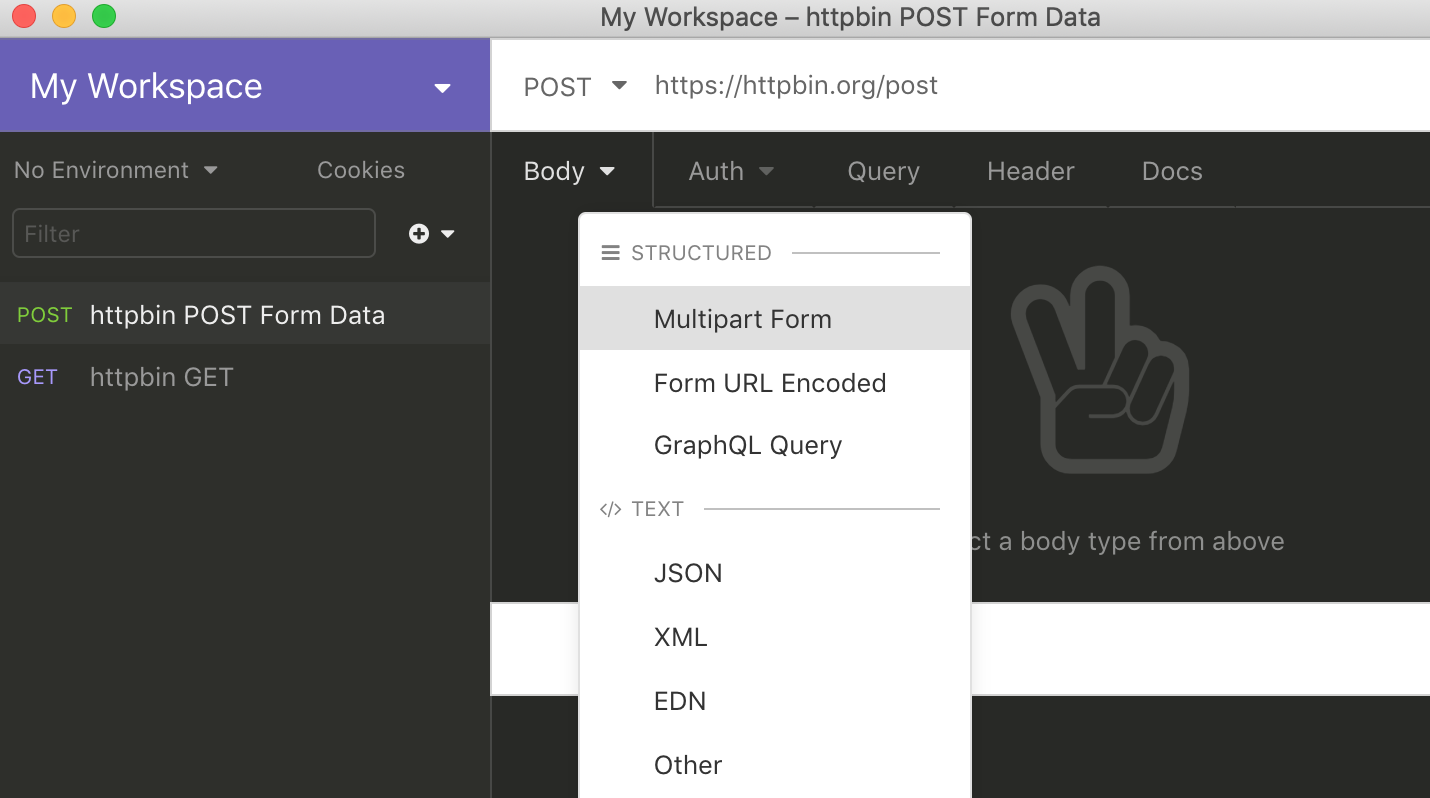Select the httpbin POST Form Data request
Viewport: 1430px width, 798px height.
(x=245, y=315)
